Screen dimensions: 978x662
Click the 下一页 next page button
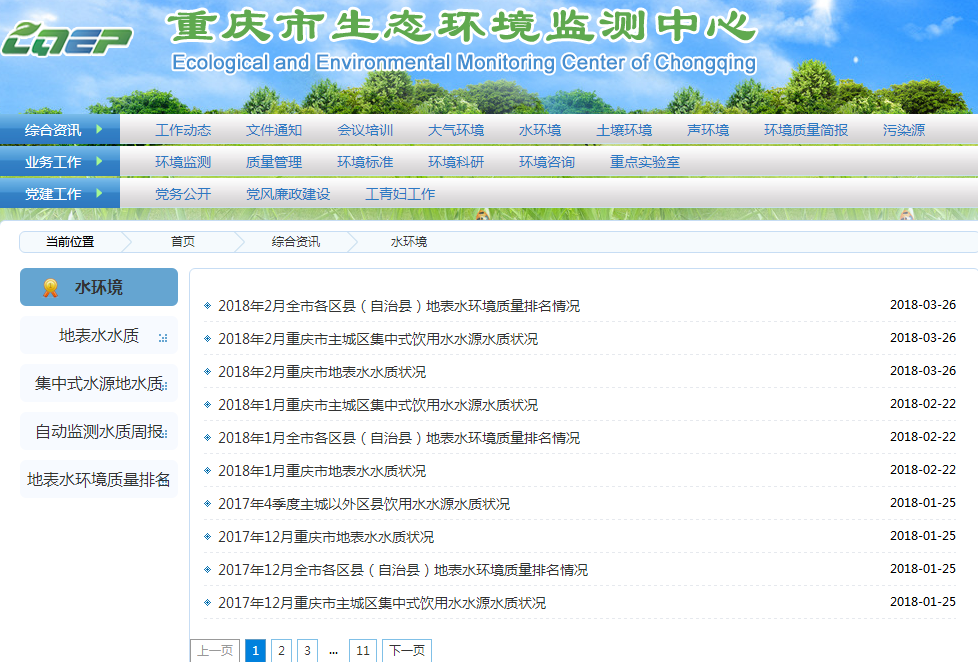coord(407,651)
